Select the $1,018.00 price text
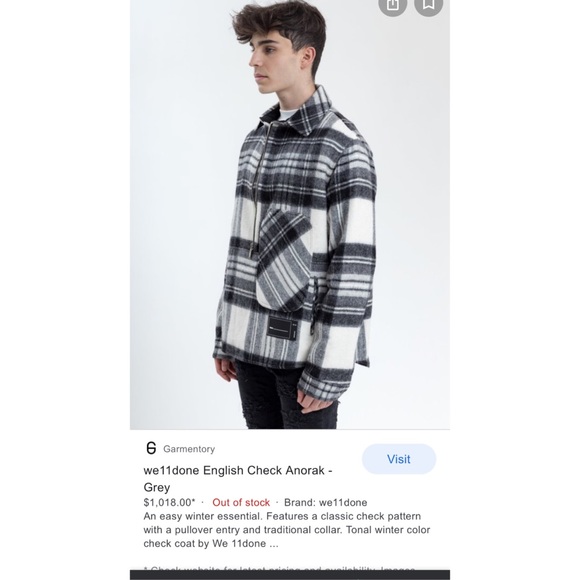 point(167,502)
